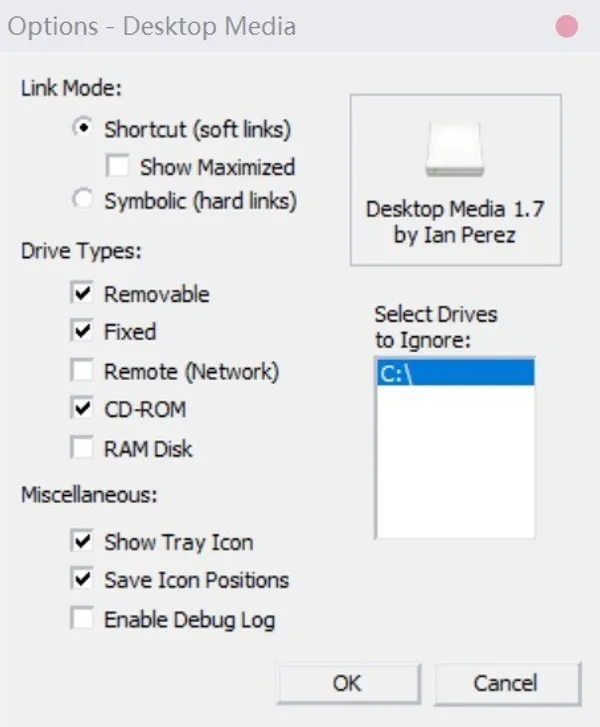Image resolution: width=600 pixels, height=727 pixels.
Task: Click empty area of ignore drives listbox
Action: click(455, 461)
